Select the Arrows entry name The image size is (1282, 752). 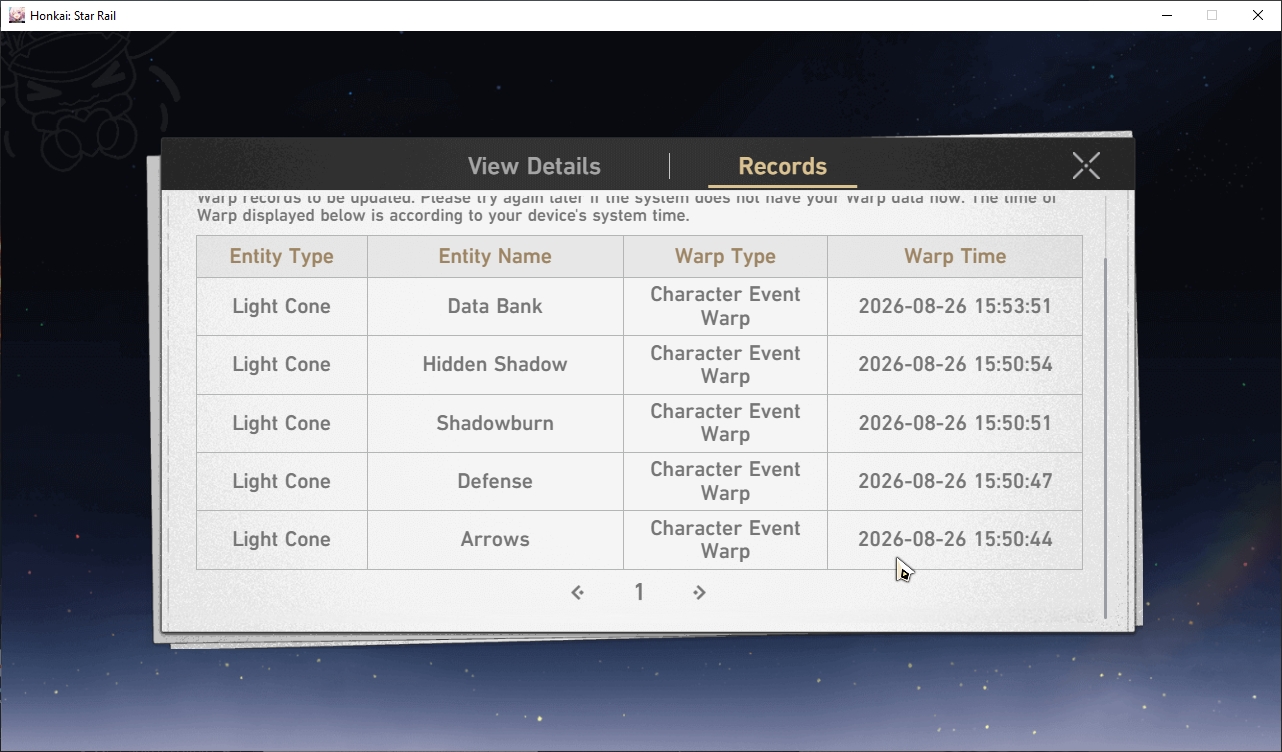[495, 539]
